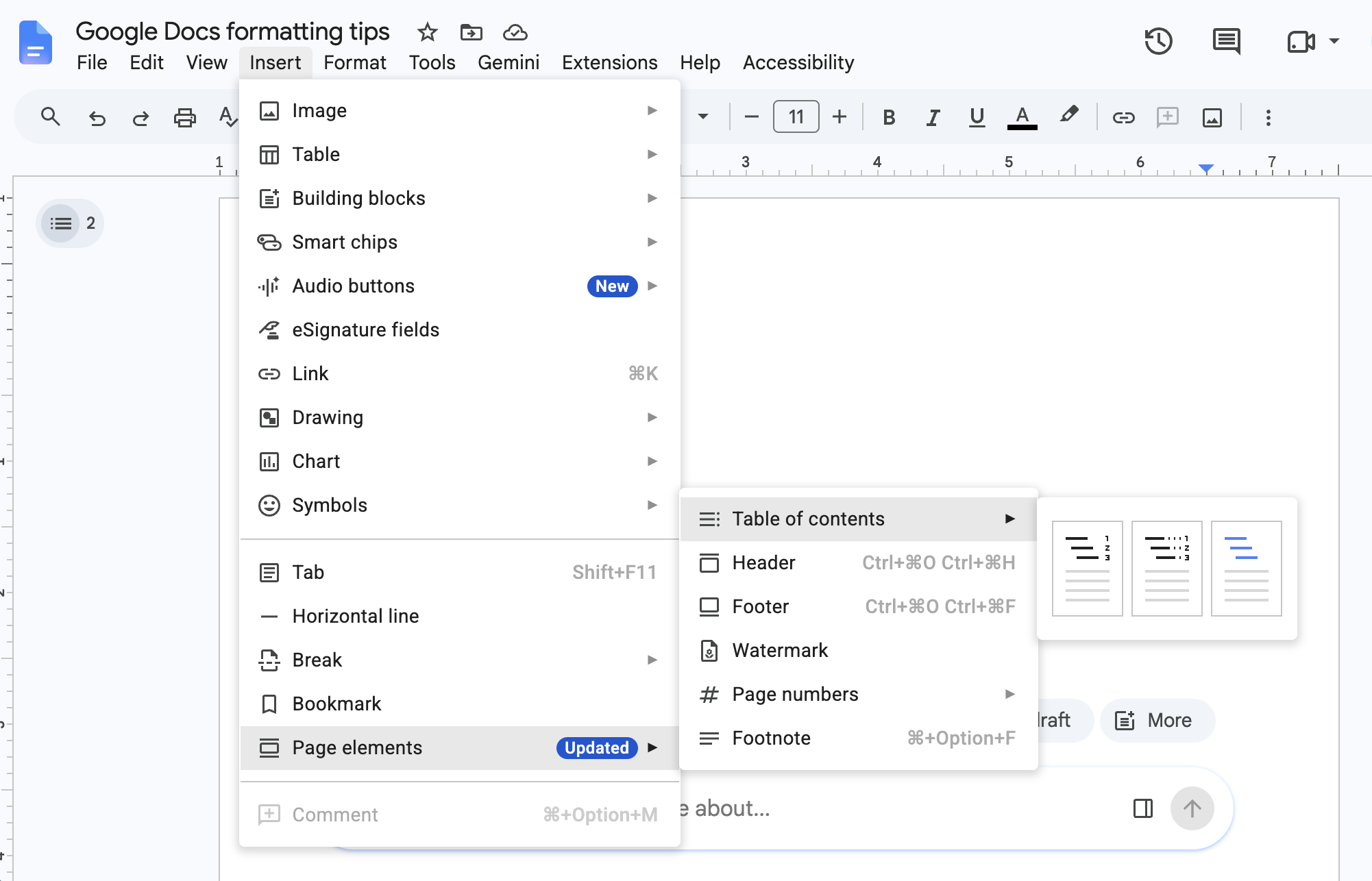Open the highlight color pen
This screenshot has width=1372, height=881.
[x=1068, y=116]
